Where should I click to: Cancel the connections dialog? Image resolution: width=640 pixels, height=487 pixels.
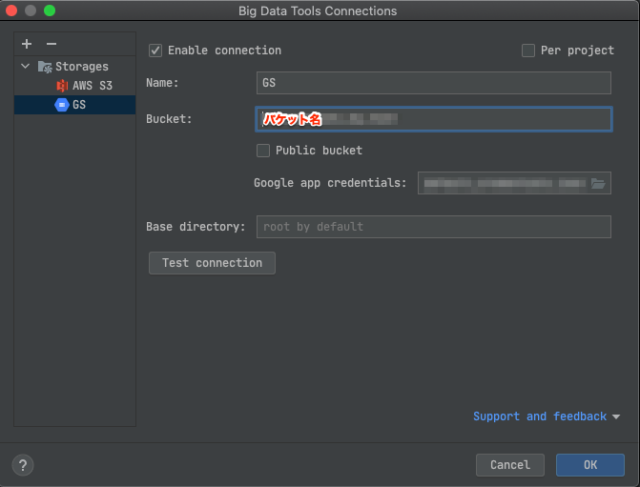click(x=510, y=465)
